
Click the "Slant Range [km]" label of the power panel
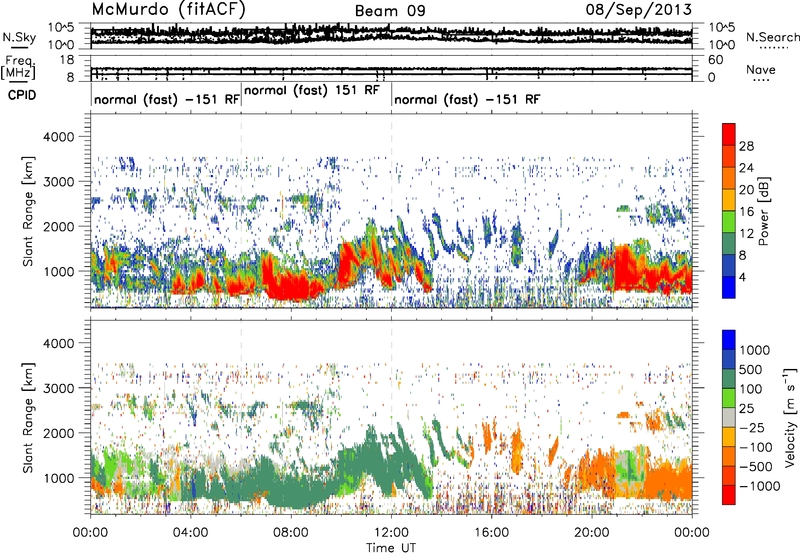tap(29, 211)
